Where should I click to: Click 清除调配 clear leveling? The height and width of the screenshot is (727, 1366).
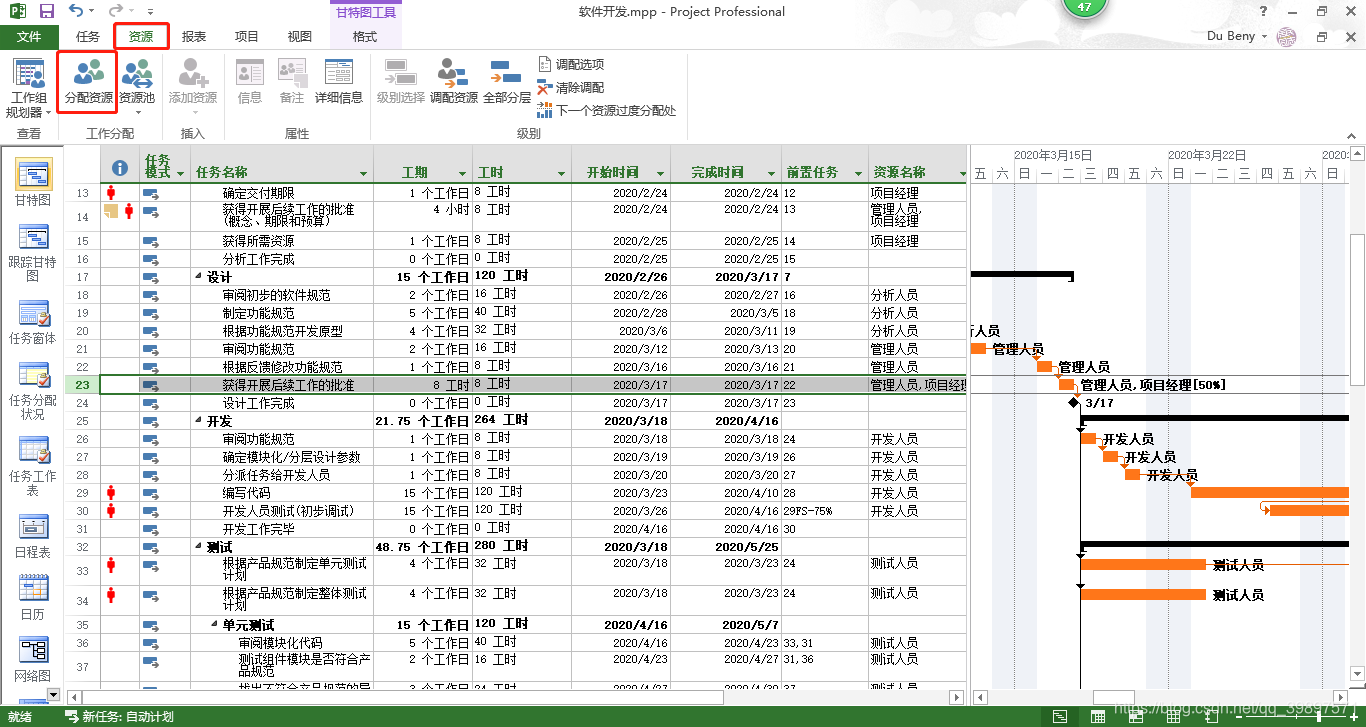coord(571,87)
